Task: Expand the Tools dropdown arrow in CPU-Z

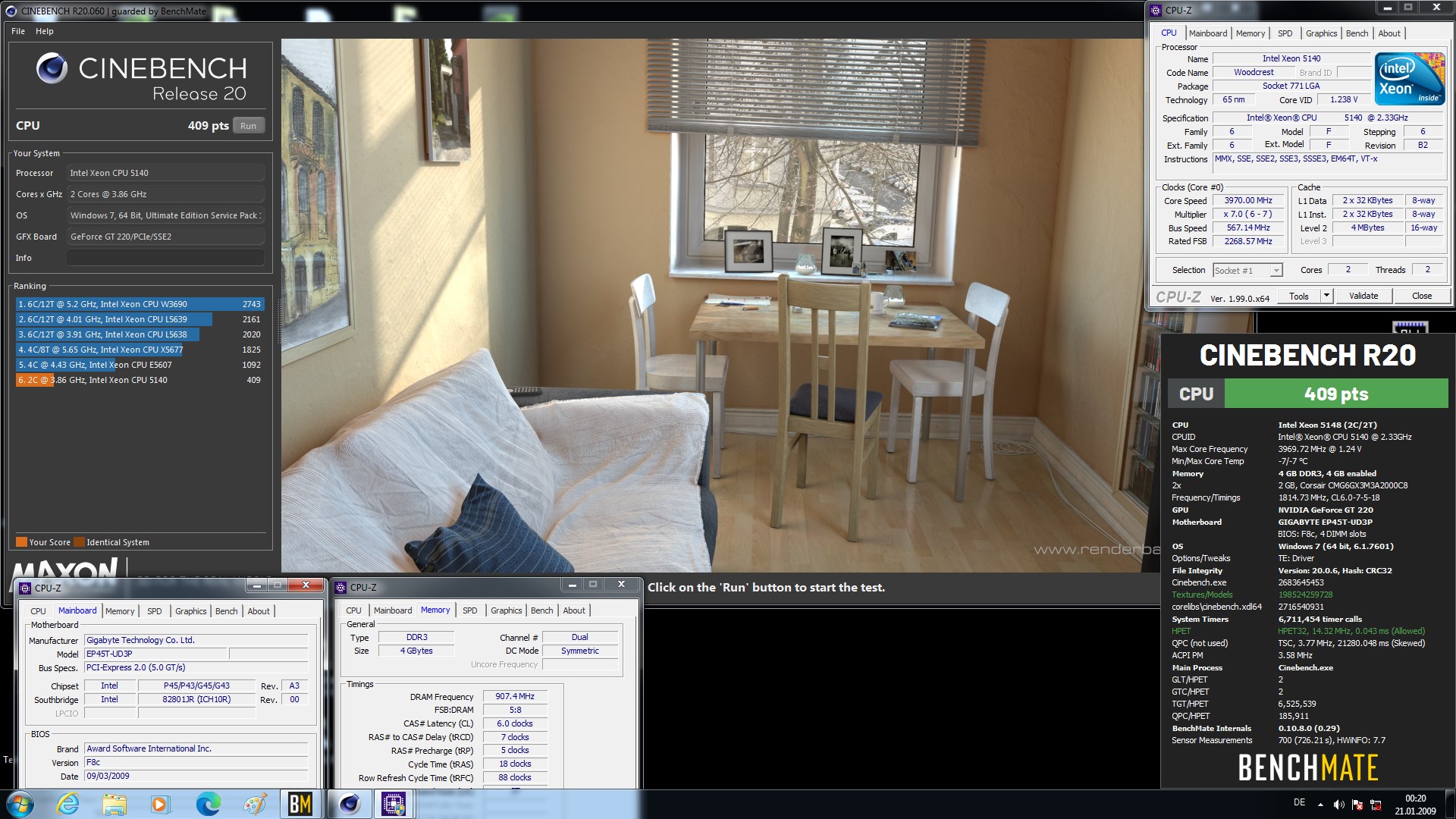Action: 1326,296
